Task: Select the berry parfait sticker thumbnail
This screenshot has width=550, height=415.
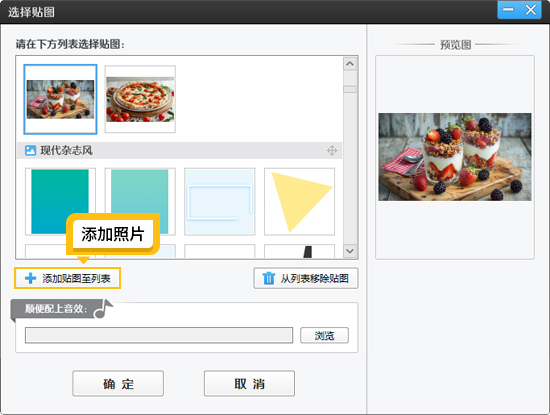Action: click(x=60, y=99)
